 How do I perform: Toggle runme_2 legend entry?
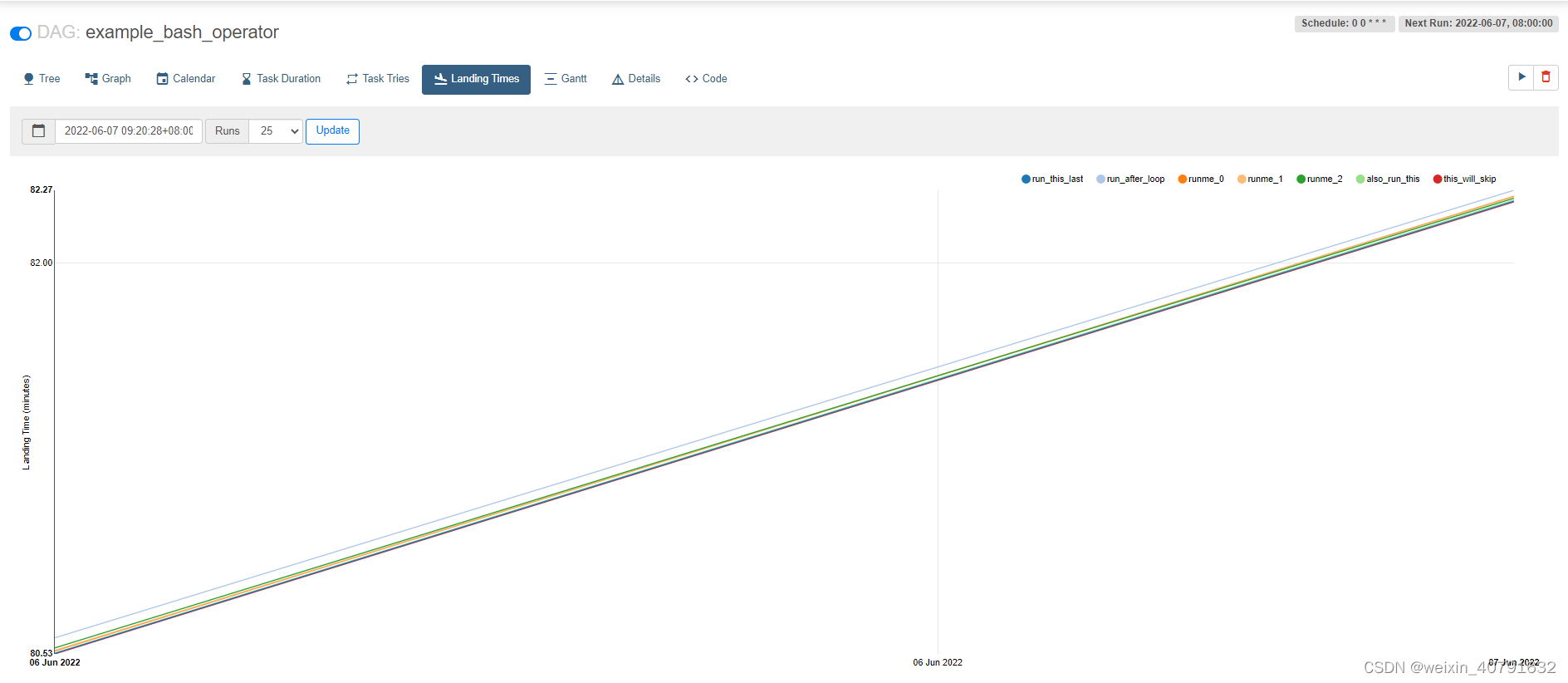(x=1320, y=179)
